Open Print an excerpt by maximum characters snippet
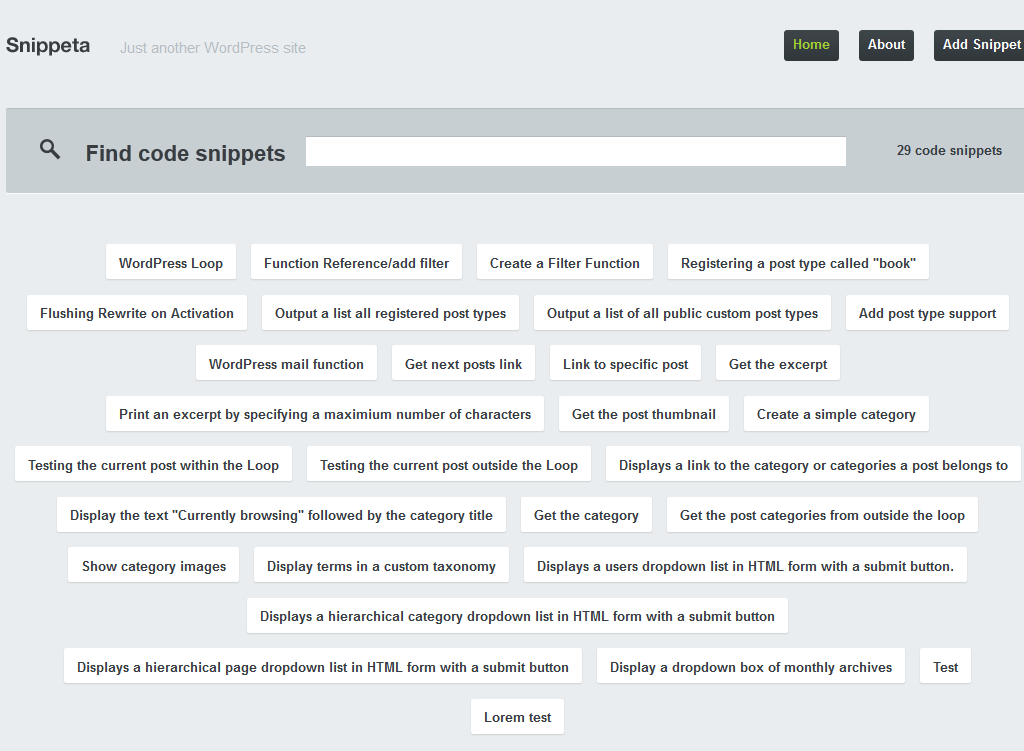The width and height of the screenshot is (1024, 751). coord(325,414)
